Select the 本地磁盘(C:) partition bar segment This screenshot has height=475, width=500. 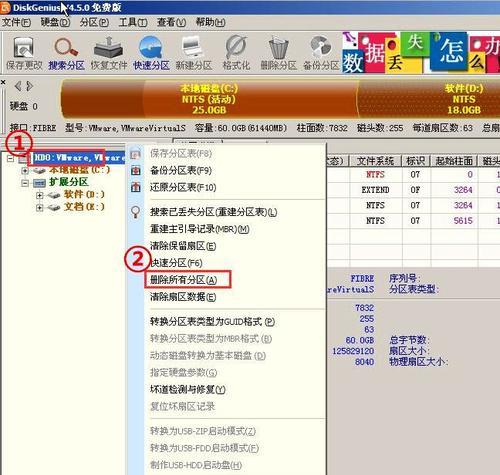209,99
